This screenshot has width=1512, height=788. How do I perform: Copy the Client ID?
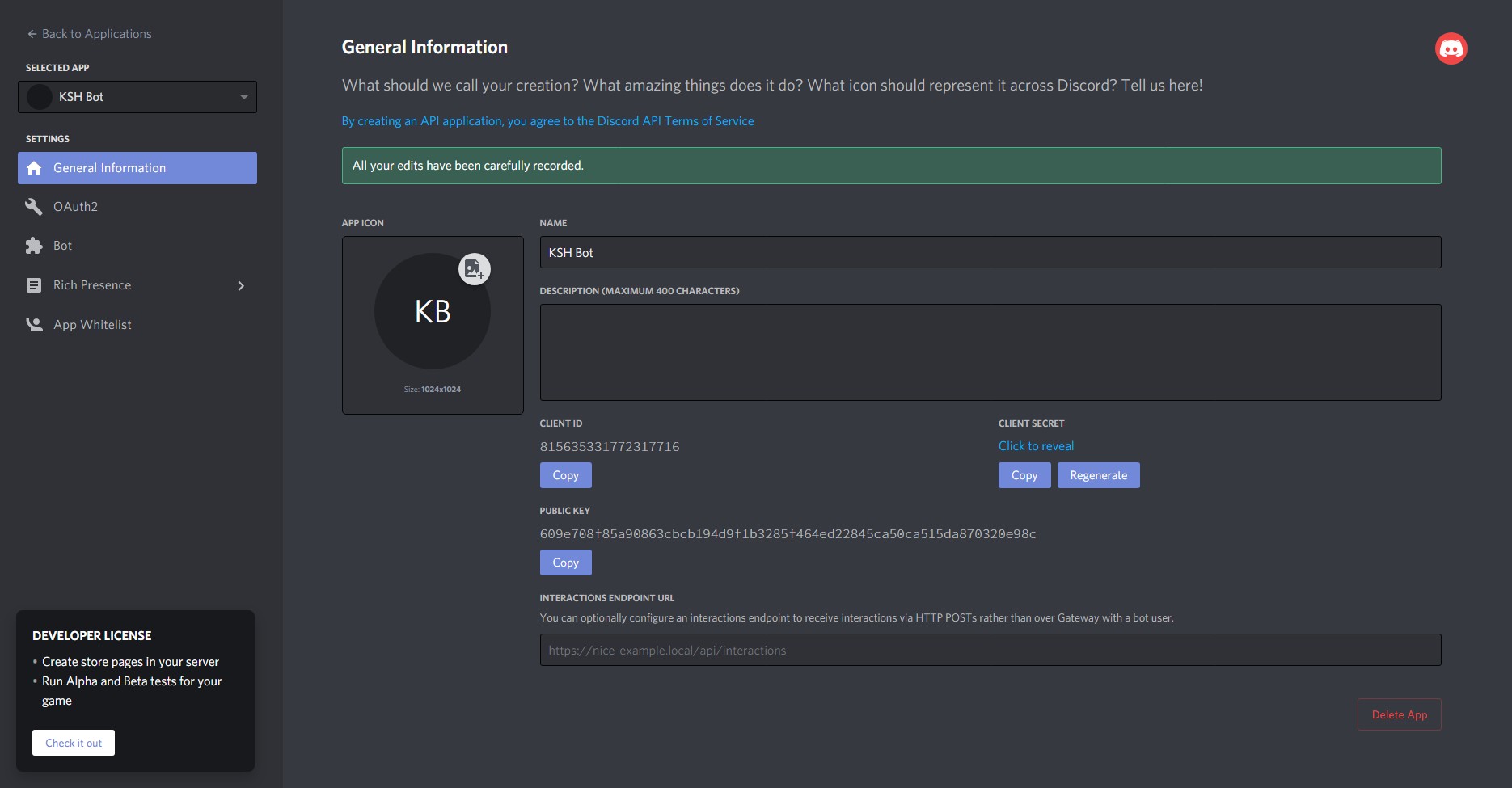565,475
